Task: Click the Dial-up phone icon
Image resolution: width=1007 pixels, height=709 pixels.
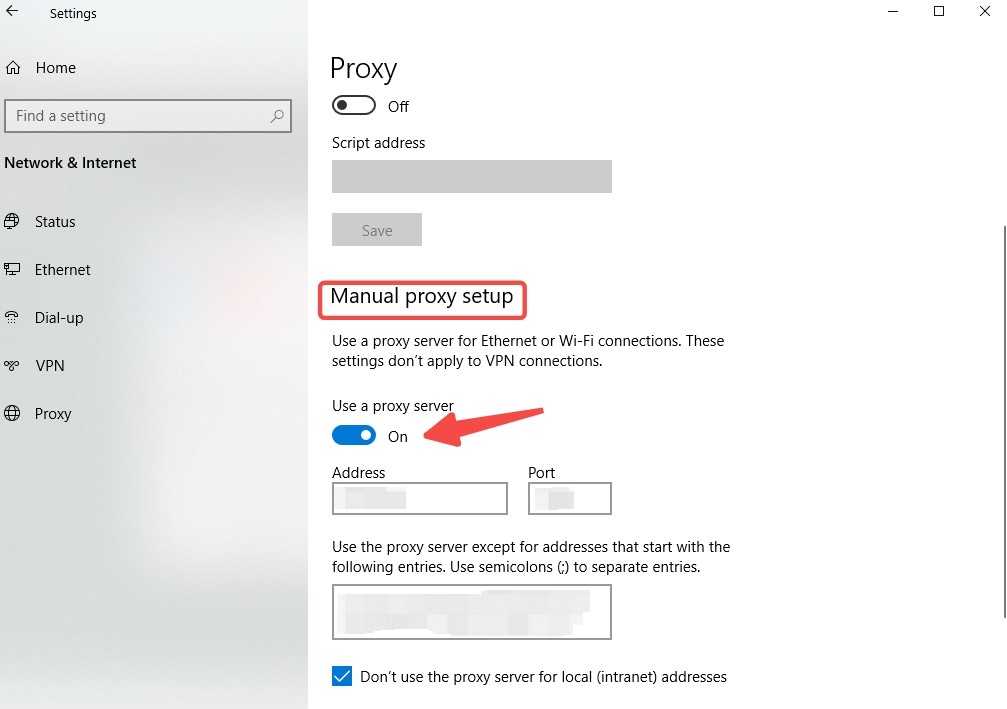Action: (x=12, y=317)
